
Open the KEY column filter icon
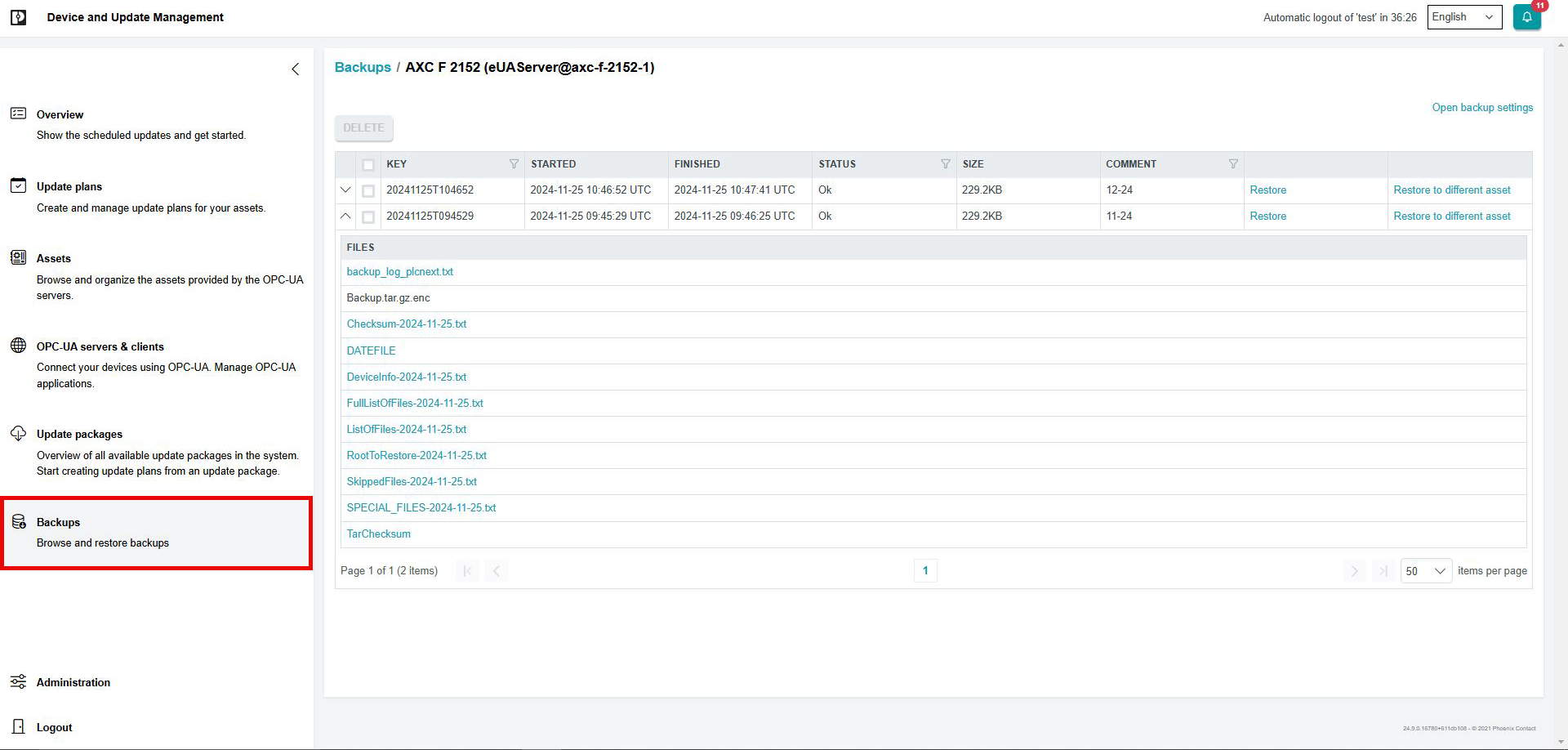click(x=514, y=164)
